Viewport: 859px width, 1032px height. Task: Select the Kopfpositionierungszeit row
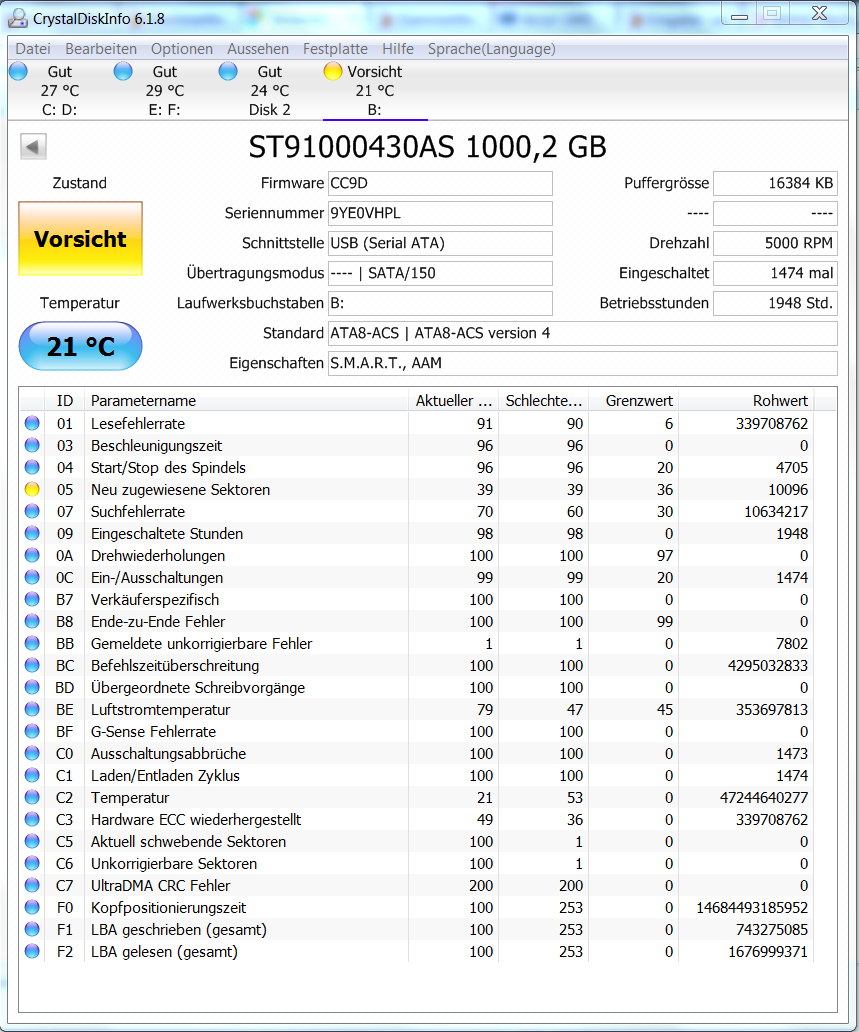point(417,908)
